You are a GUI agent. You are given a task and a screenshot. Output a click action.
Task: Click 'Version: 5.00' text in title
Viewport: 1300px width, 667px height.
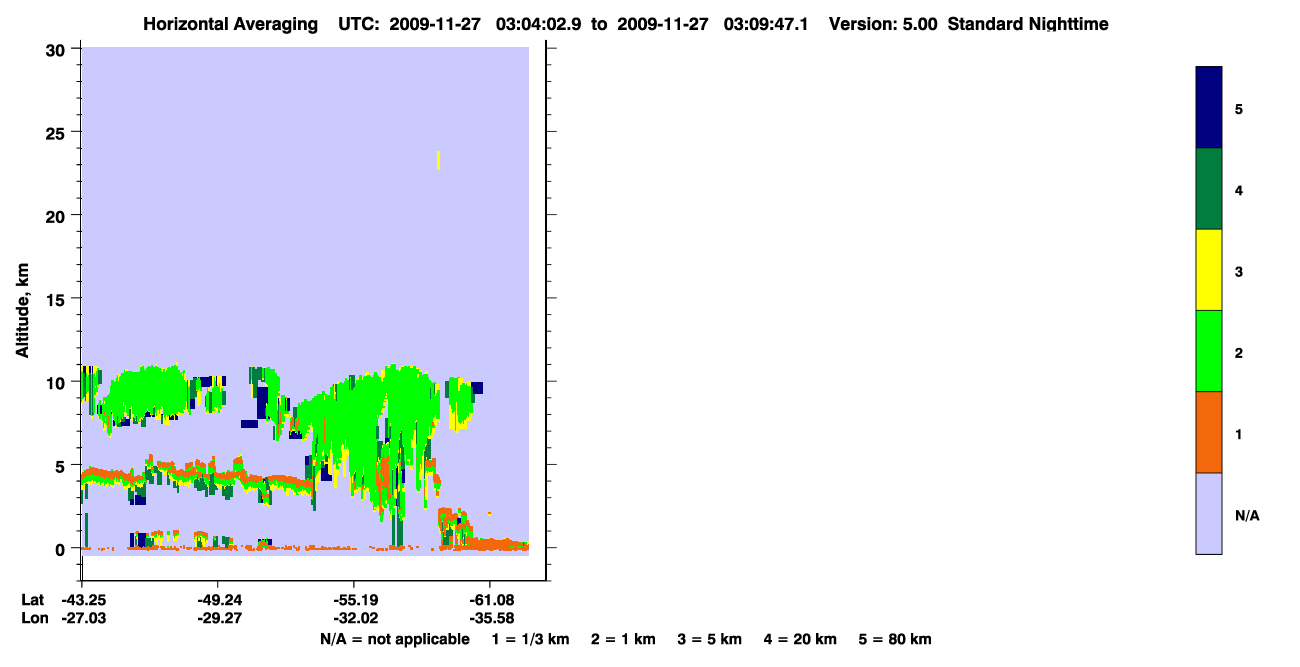click(883, 24)
